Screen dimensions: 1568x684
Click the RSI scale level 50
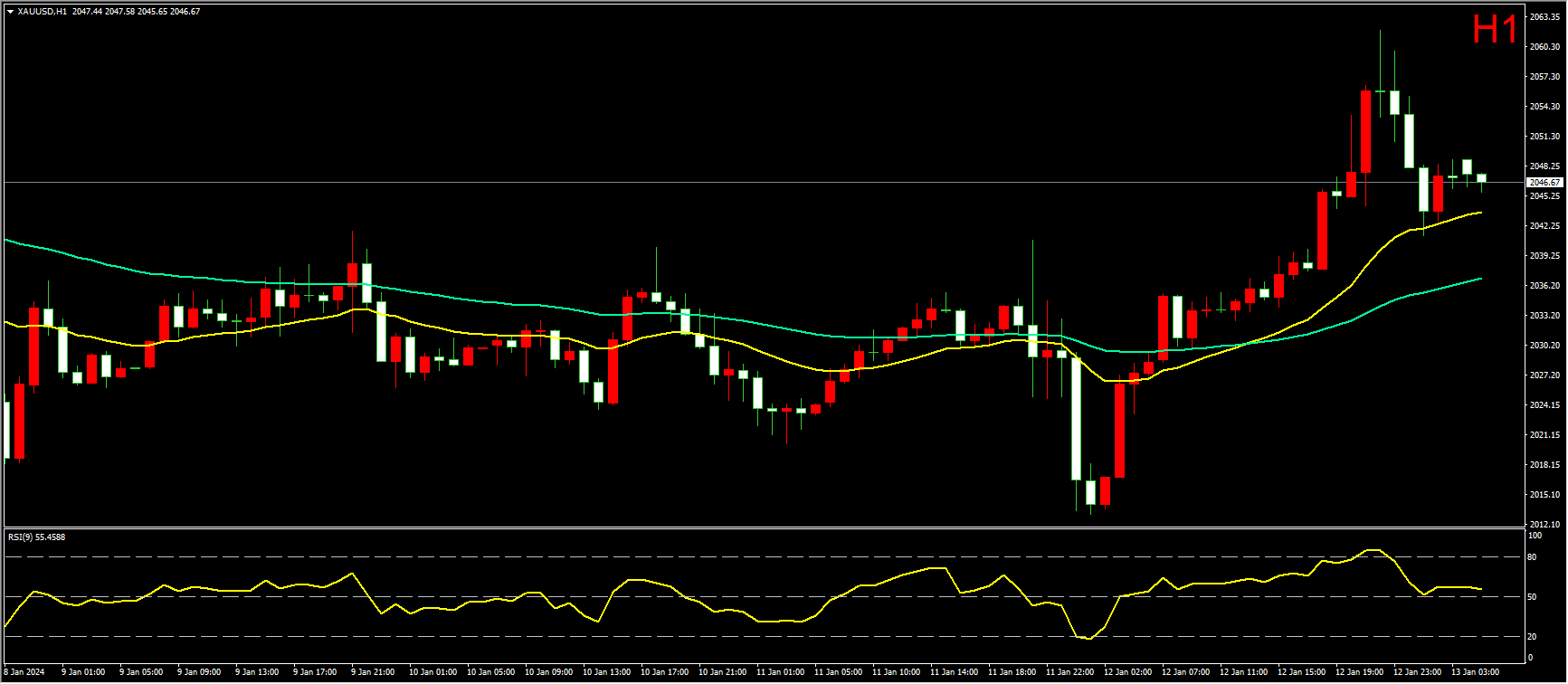tap(1533, 597)
